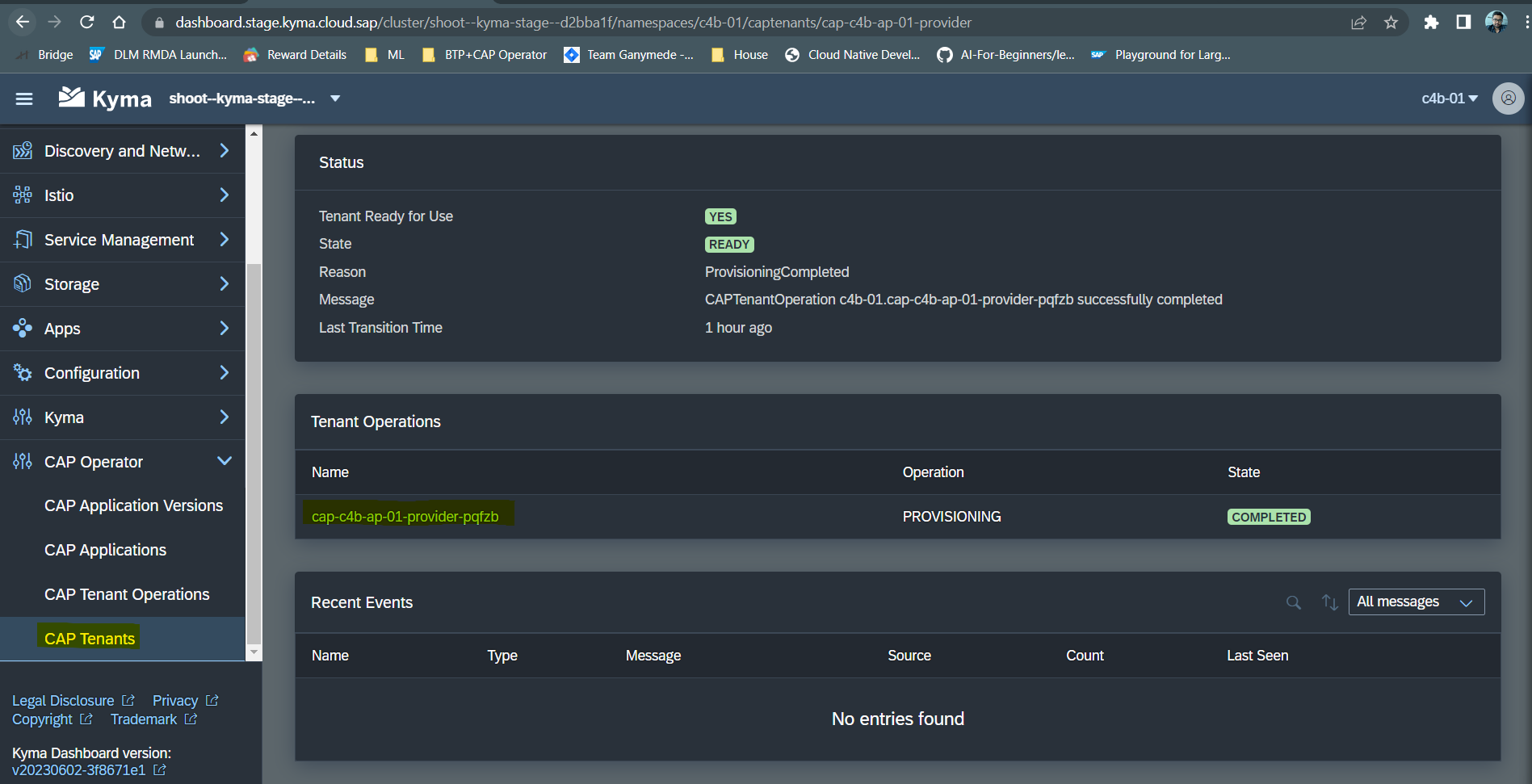The width and height of the screenshot is (1532, 784).
Task: Click the back navigation arrow
Action: (22, 22)
